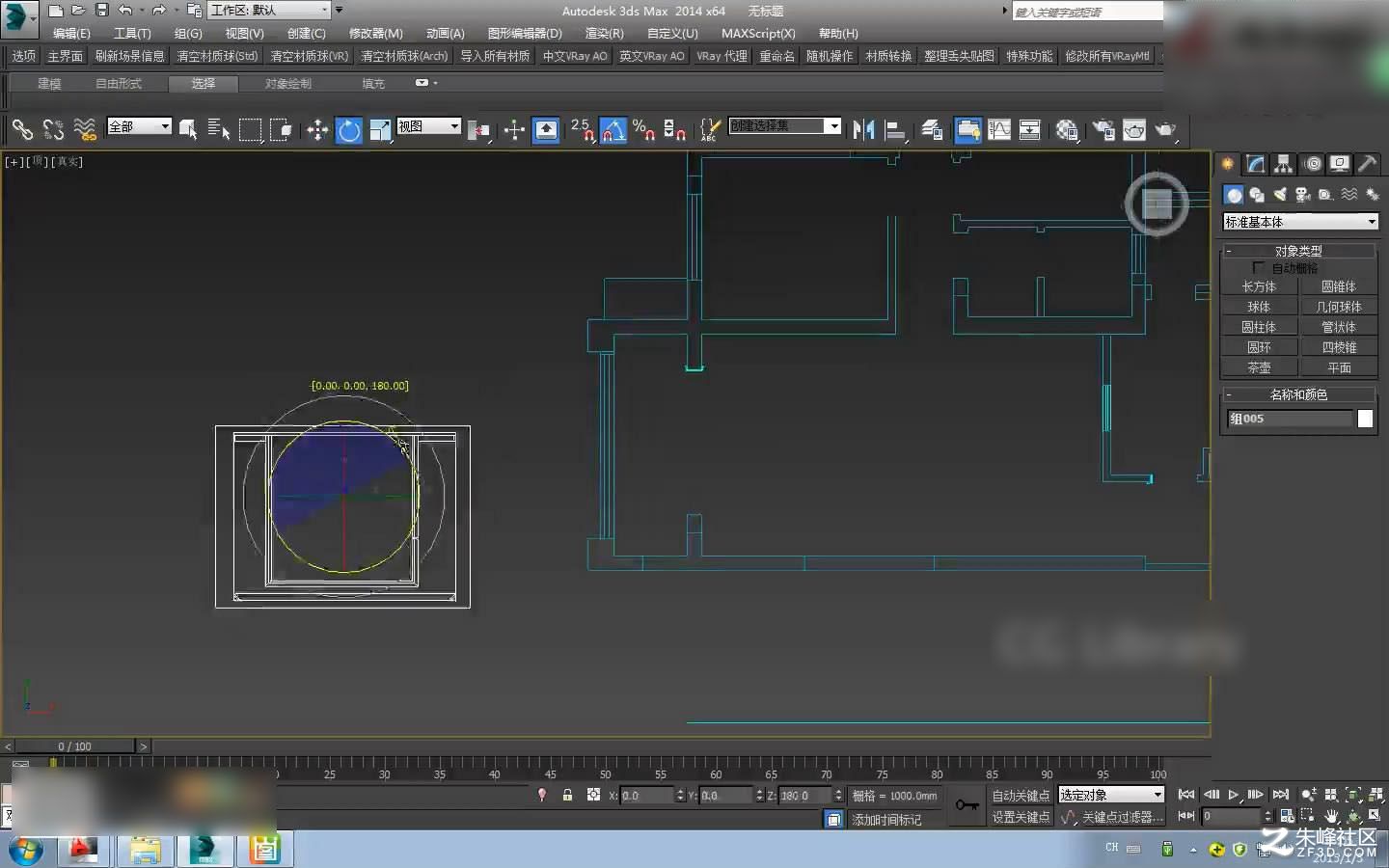This screenshot has height=868, width=1389.
Task: Switch to the 建模 ribbon tab
Action: (x=49, y=84)
